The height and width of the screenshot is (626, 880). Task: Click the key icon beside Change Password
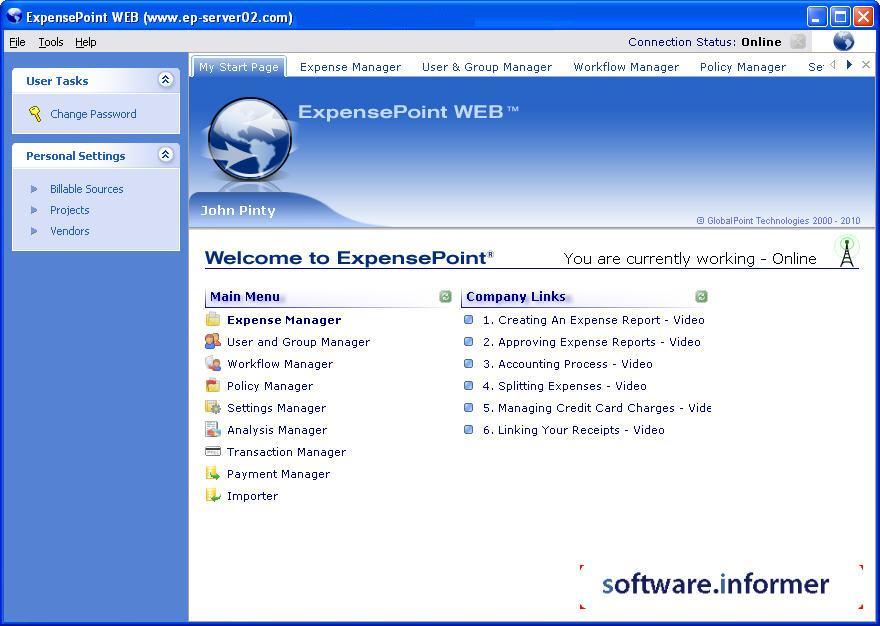[35, 114]
